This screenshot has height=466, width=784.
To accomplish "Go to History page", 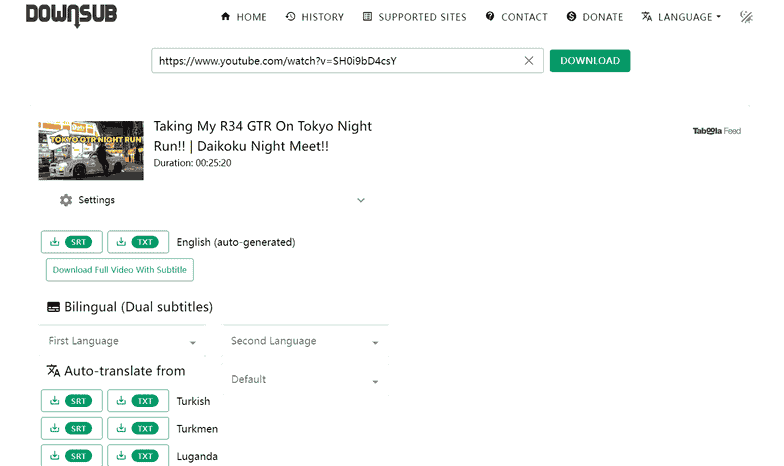I will [x=314, y=17].
